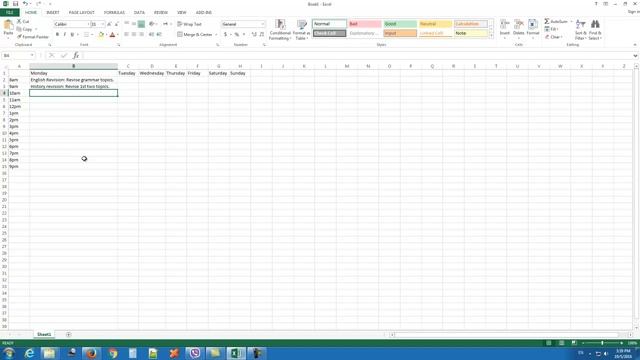Toggle Bold formatting
640x360 pixels.
pos(57,35)
